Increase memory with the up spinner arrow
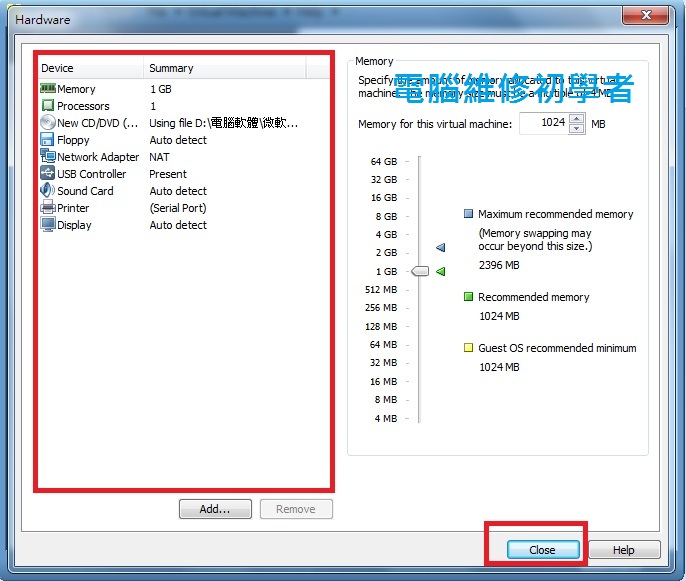Image resolution: width=686 pixels, height=581 pixels. [x=577, y=118]
